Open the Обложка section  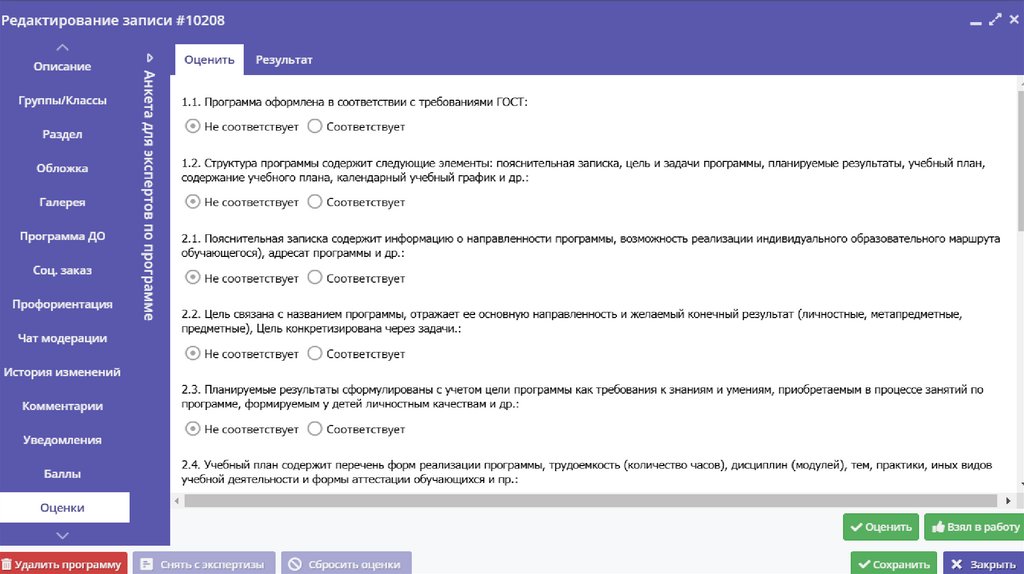[x=63, y=168]
